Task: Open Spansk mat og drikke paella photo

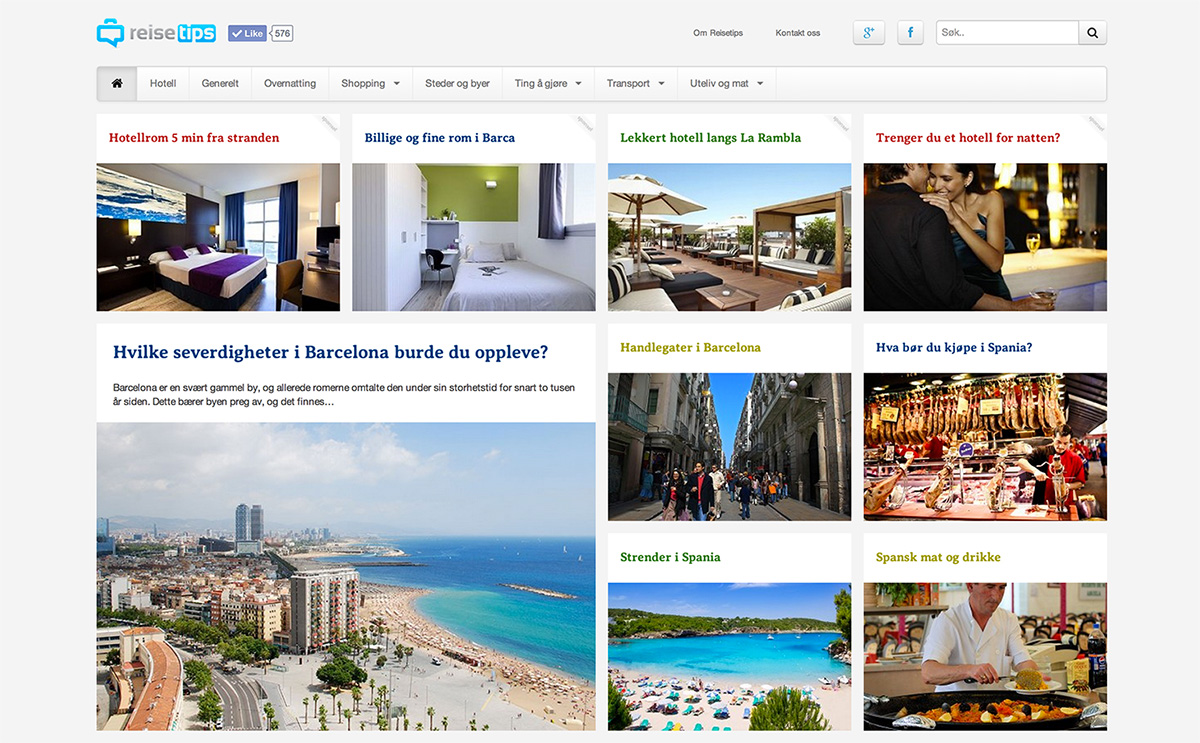Action: tap(985, 656)
